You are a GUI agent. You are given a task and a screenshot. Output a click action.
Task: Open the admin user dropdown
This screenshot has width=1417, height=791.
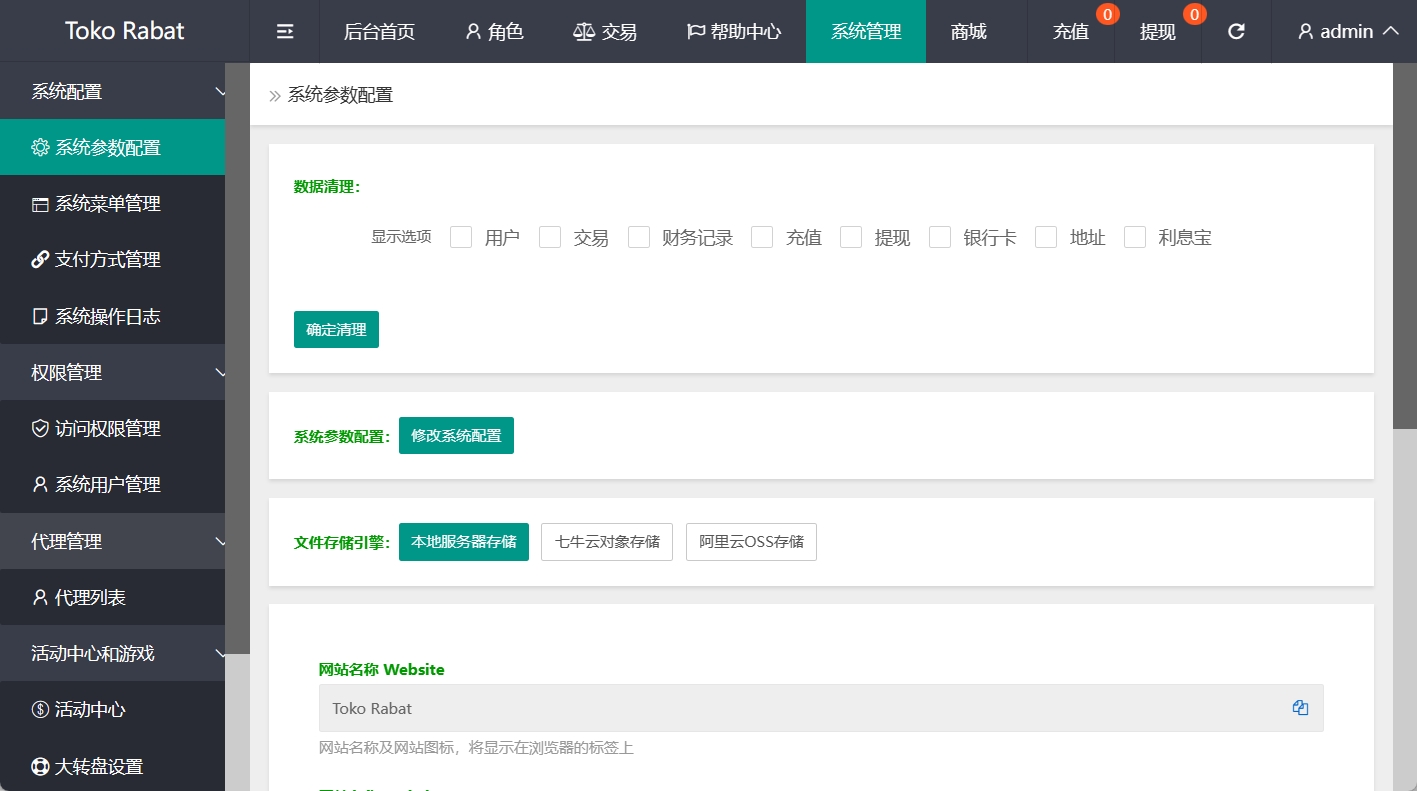click(1348, 32)
